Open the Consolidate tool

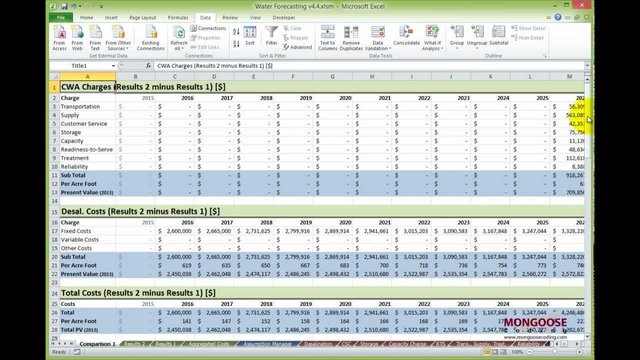(x=407, y=36)
